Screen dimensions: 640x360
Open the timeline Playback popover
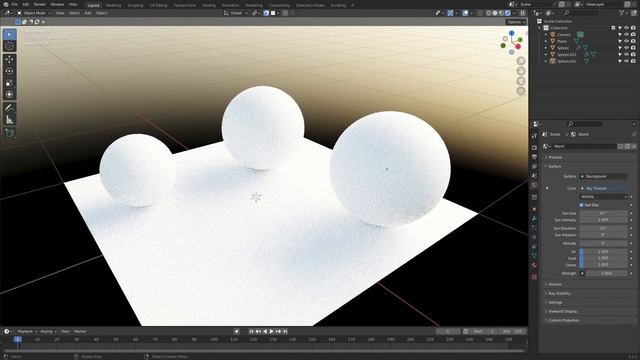27,331
